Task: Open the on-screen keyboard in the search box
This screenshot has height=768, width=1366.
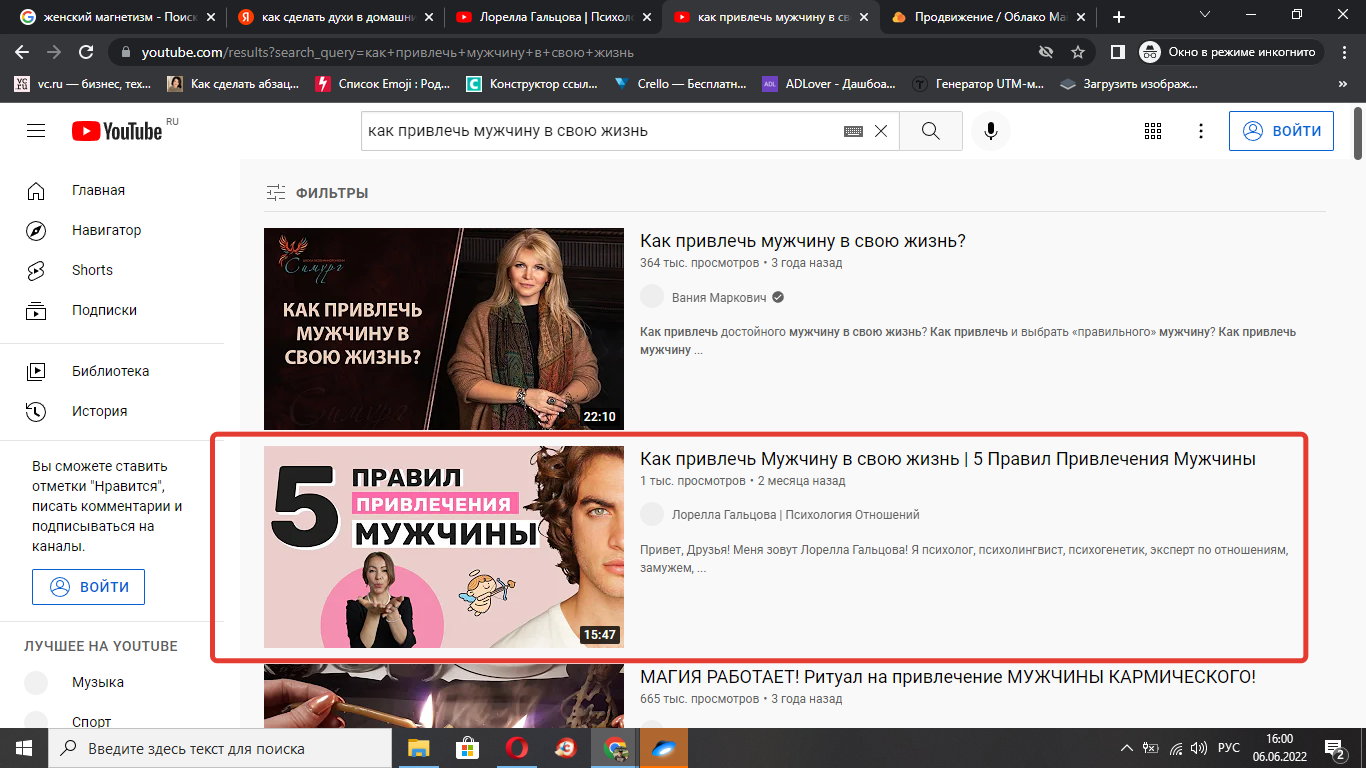Action: coord(853,131)
